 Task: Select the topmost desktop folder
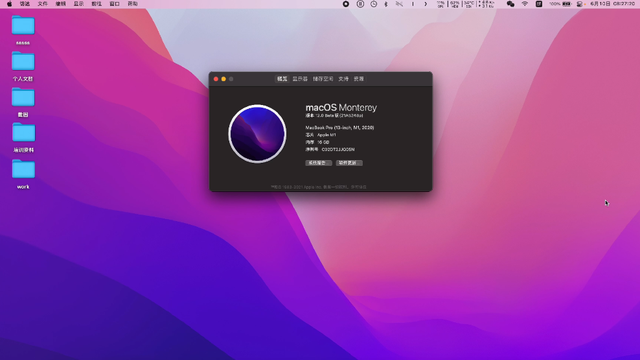pyautogui.click(x=23, y=25)
